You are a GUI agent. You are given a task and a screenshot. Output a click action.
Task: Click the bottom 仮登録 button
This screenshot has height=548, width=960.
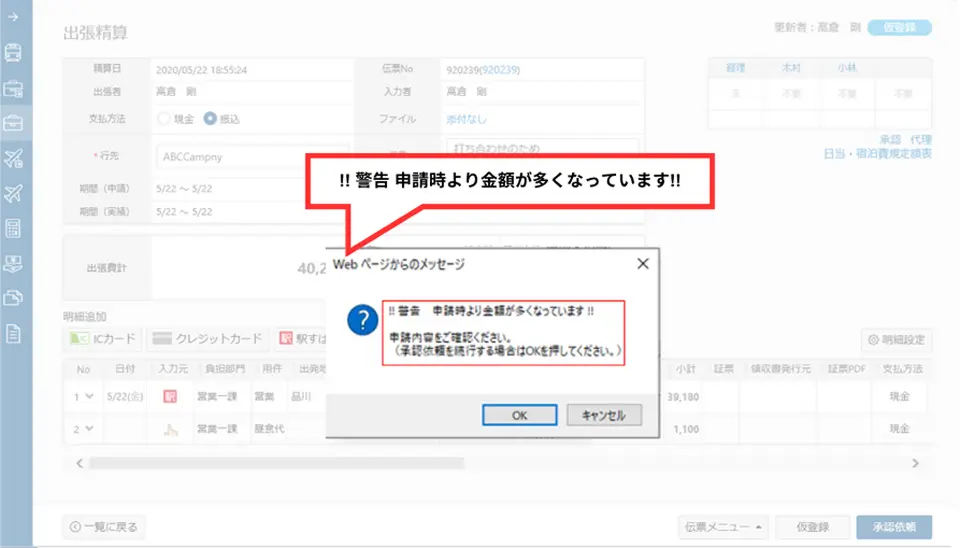(812, 527)
